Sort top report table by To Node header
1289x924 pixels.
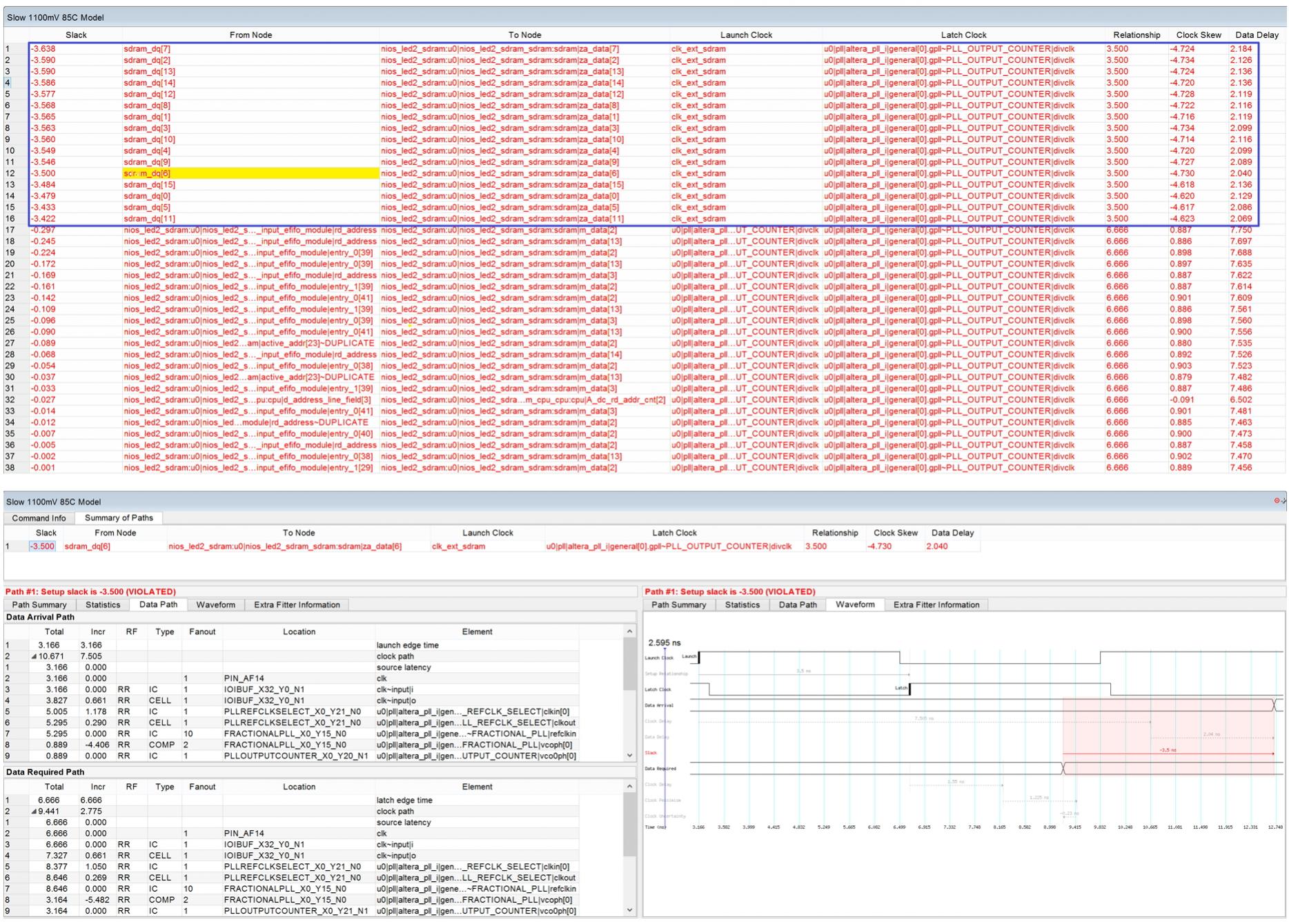524,35
